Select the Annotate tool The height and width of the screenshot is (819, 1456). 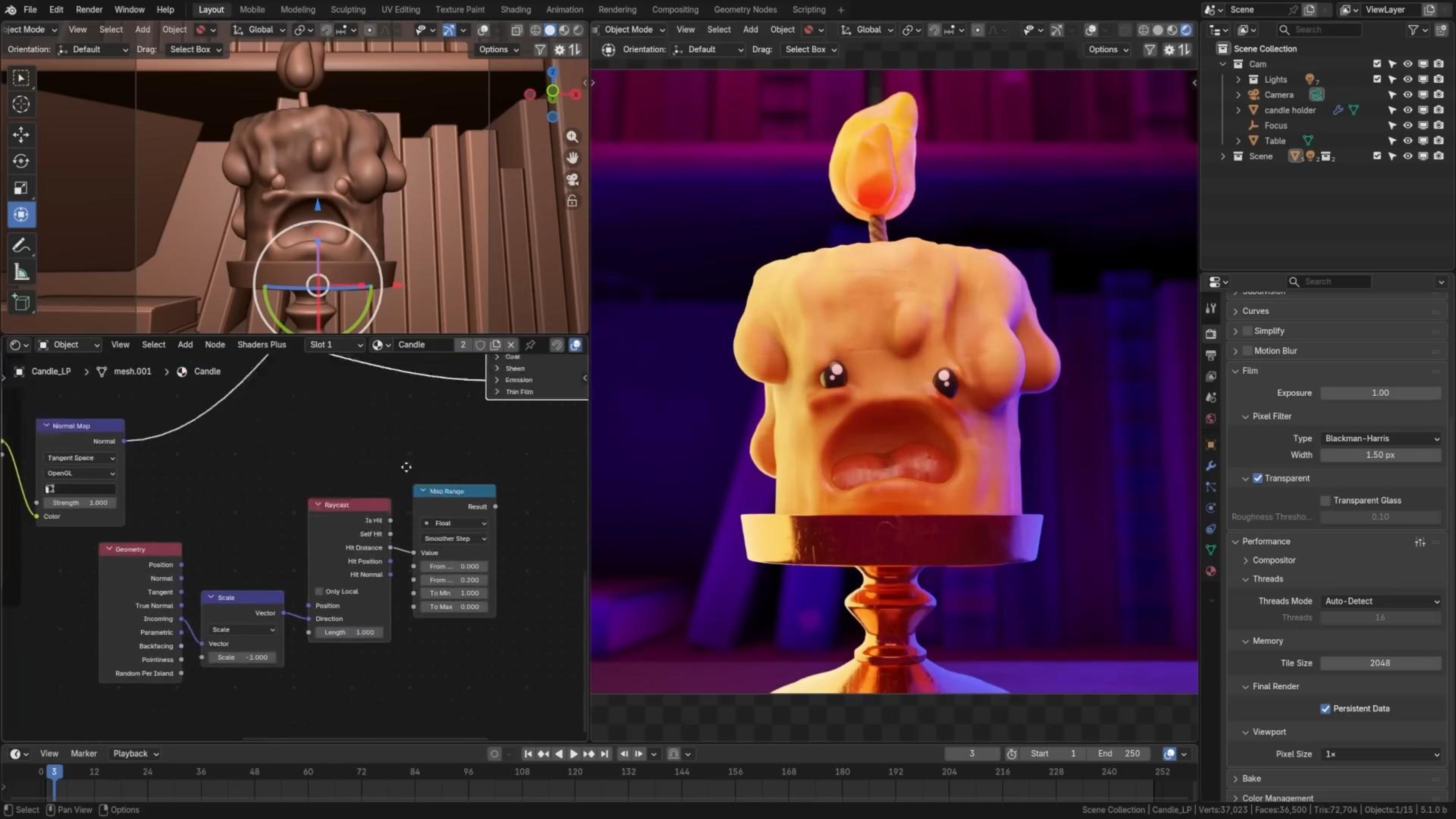[21, 245]
